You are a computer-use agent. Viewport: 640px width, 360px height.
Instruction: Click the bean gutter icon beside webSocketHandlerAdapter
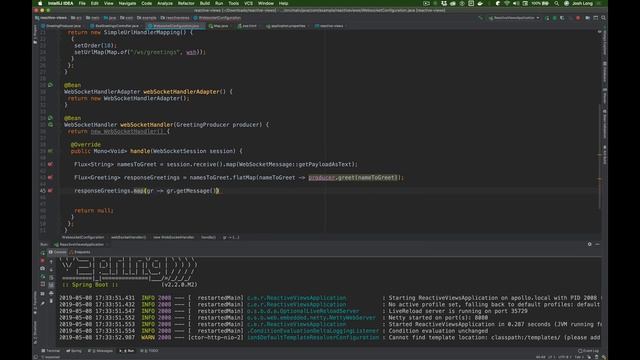[51, 85]
